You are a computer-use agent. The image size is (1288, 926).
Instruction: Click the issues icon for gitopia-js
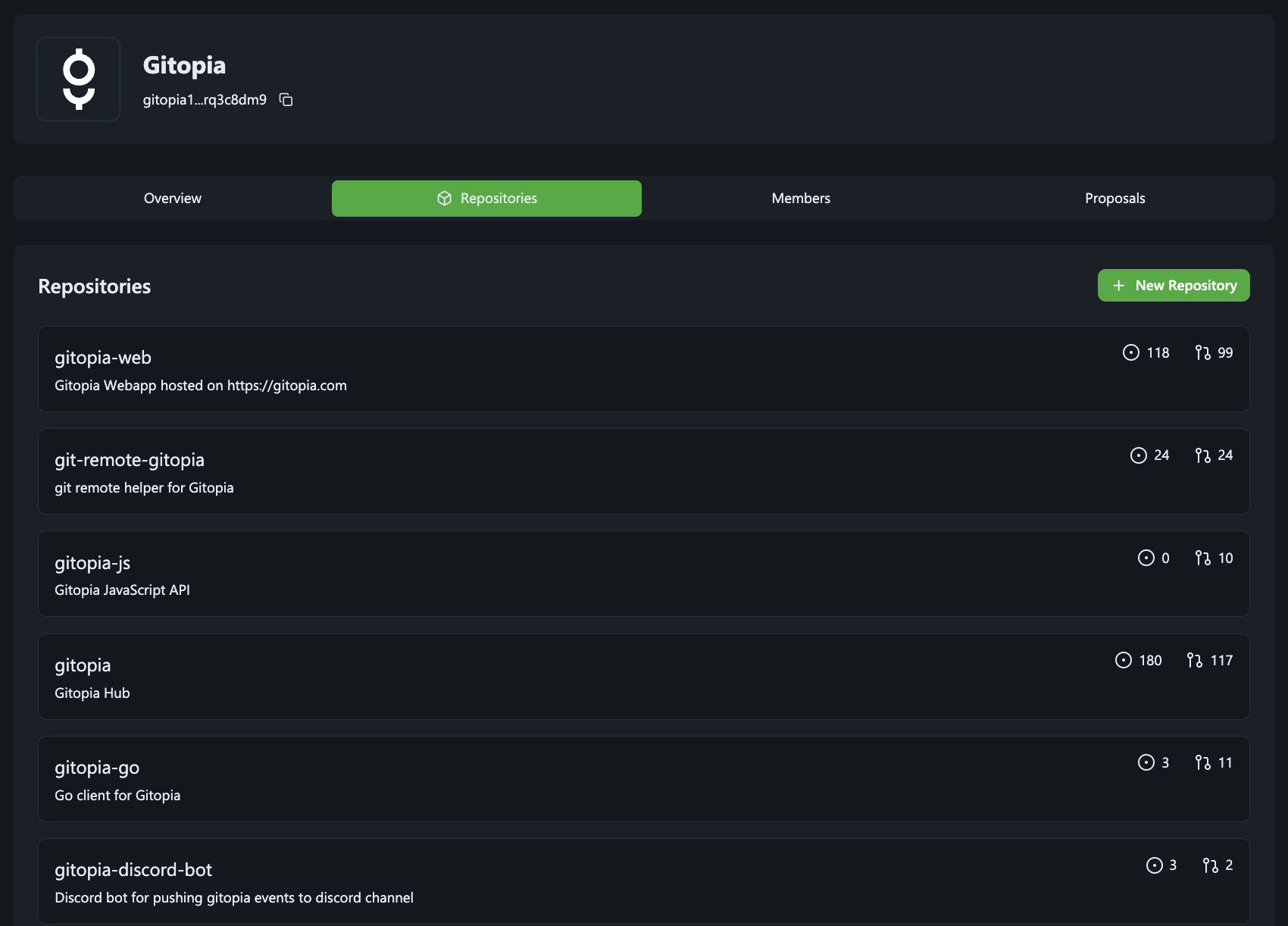[1146, 558]
